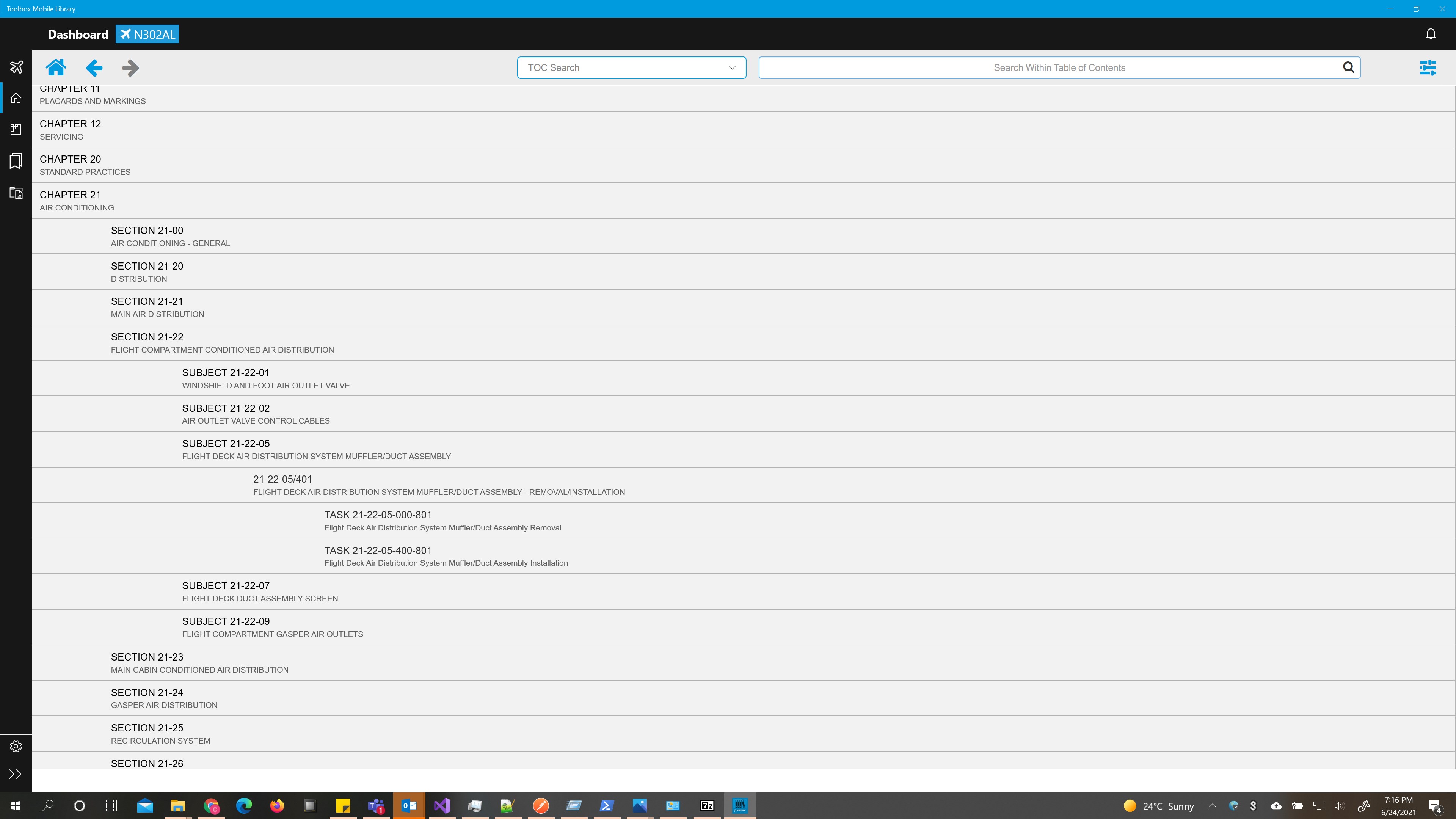Collapse SECTION 21-22 tree entry
1456x819 pixels.
coord(147,342)
